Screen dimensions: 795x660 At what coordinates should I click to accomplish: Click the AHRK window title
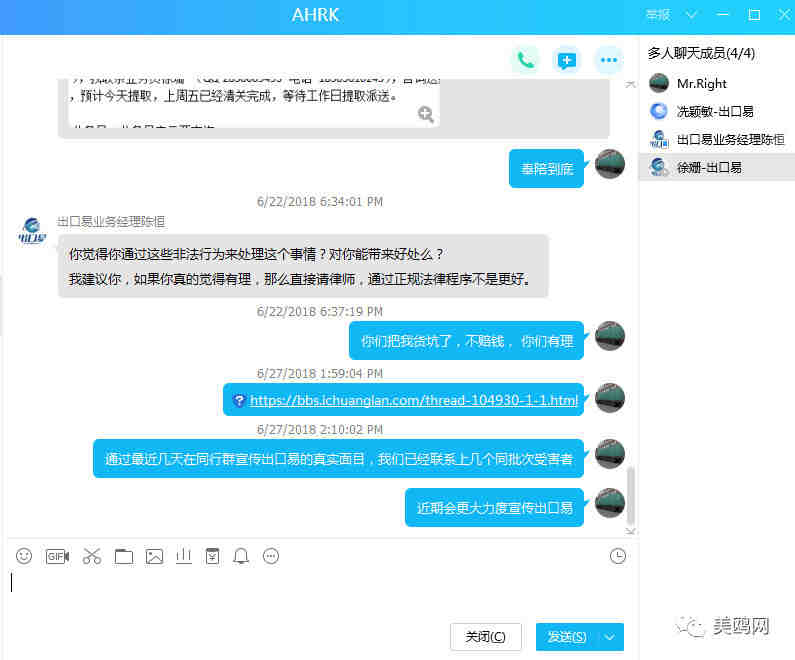(x=315, y=15)
